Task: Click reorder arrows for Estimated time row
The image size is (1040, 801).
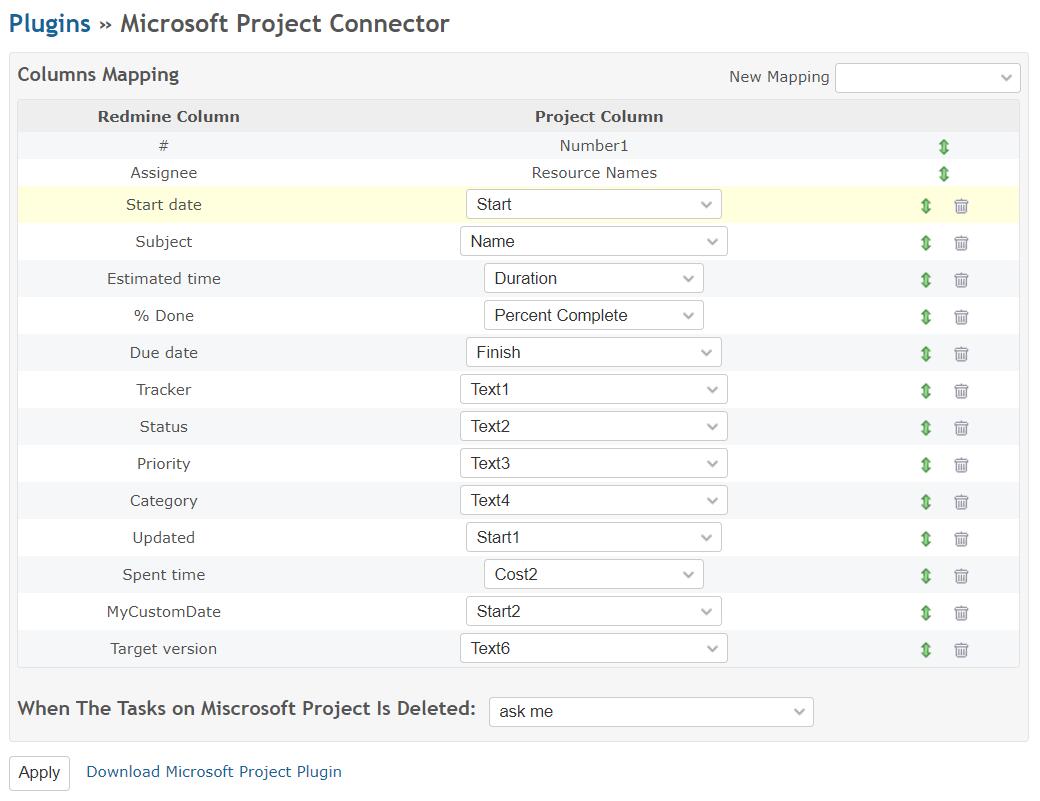Action: pyautogui.click(x=926, y=280)
